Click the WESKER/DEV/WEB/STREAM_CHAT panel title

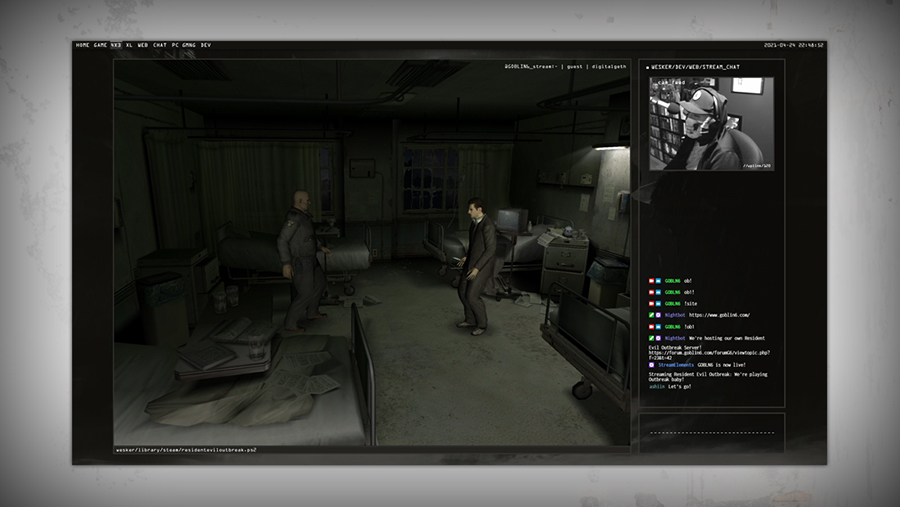tap(695, 67)
